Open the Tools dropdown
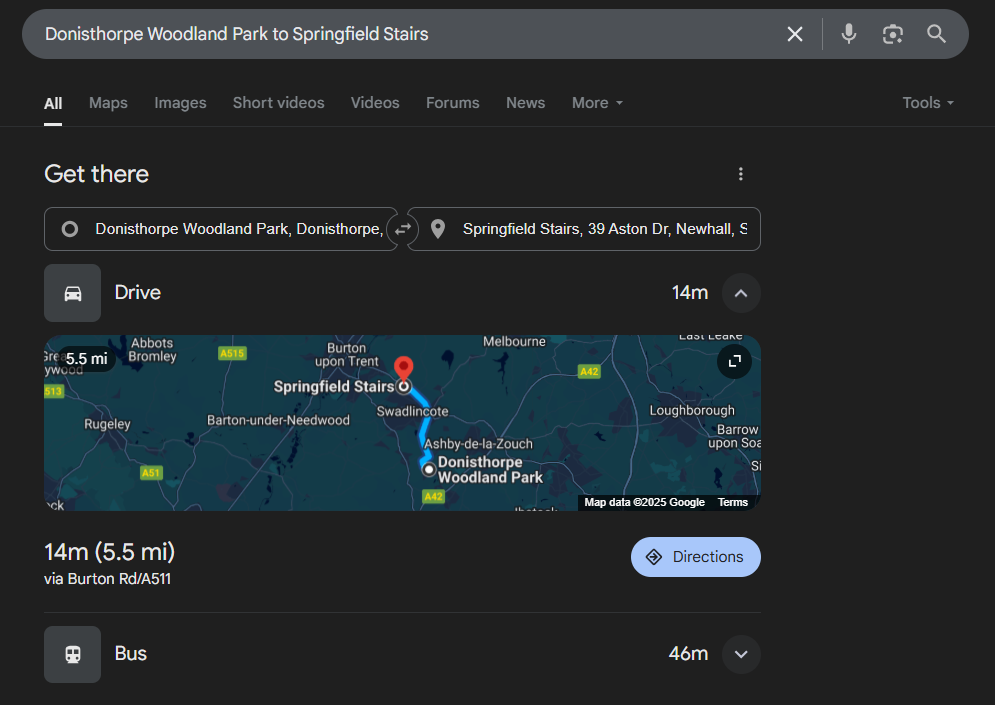Image resolution: width=995 pixels, height=705 pixels. tap(928, 103)
